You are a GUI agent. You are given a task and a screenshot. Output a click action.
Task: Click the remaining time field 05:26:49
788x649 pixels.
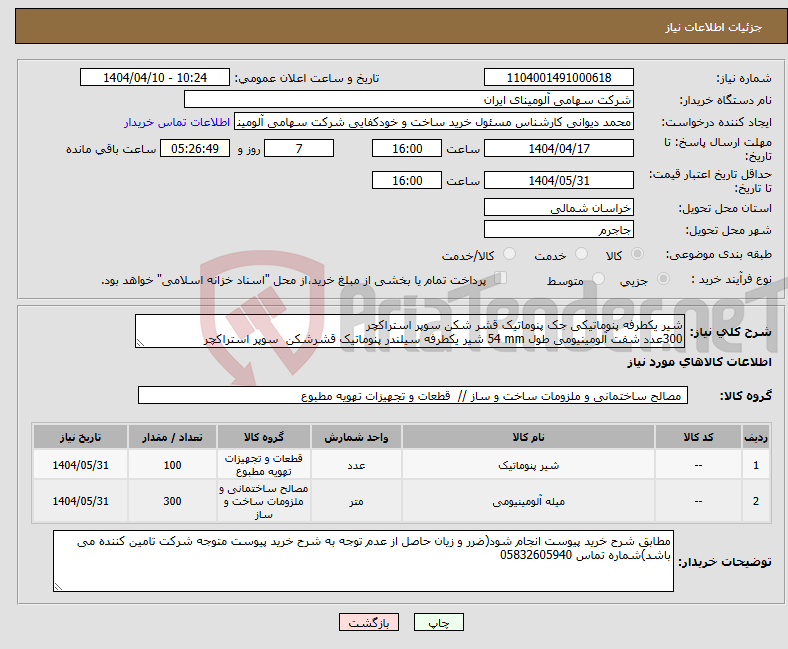(x=195, y=148)
